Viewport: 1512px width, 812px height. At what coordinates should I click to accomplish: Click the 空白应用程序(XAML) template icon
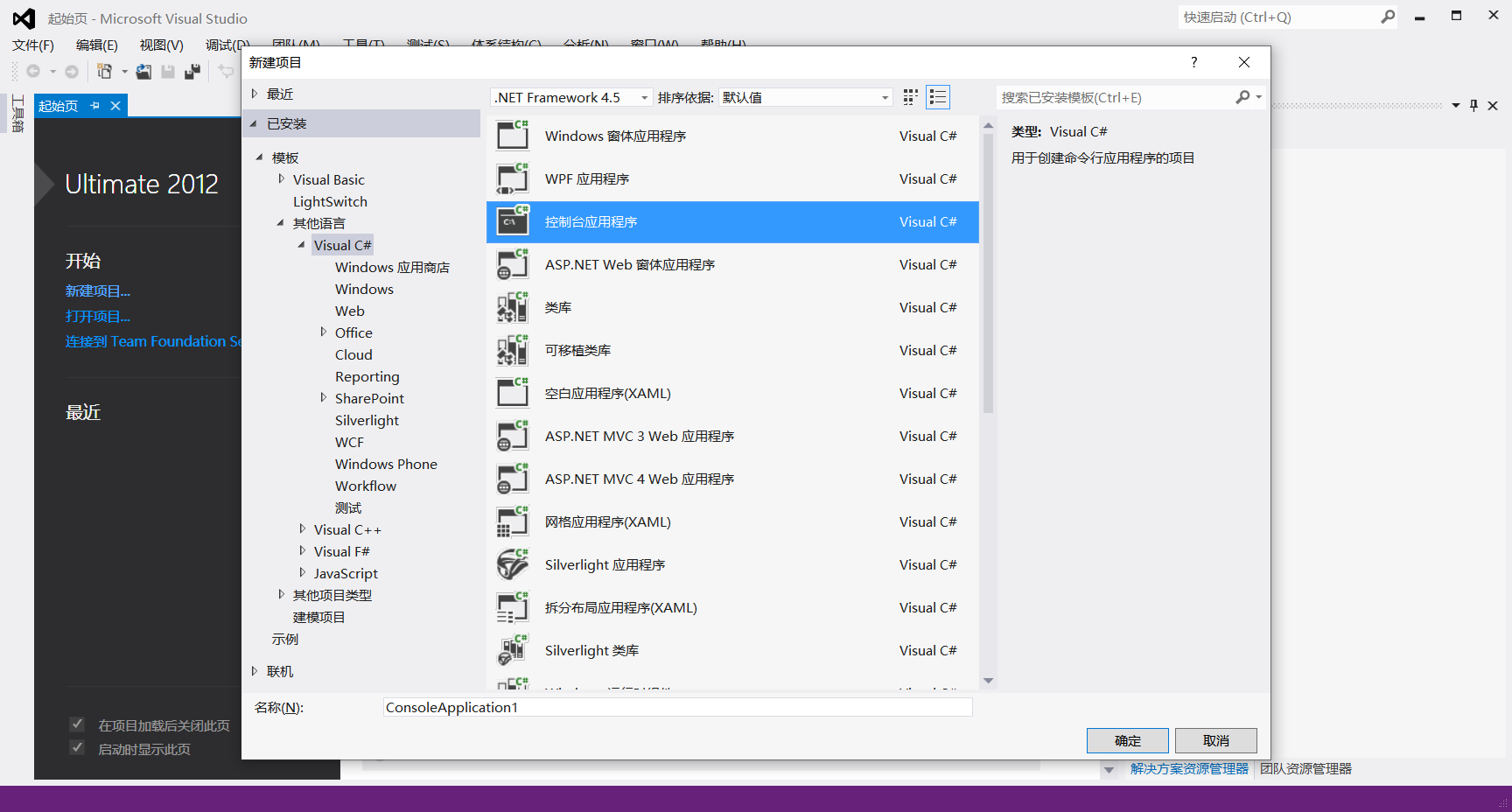click(x=513, y=393)
